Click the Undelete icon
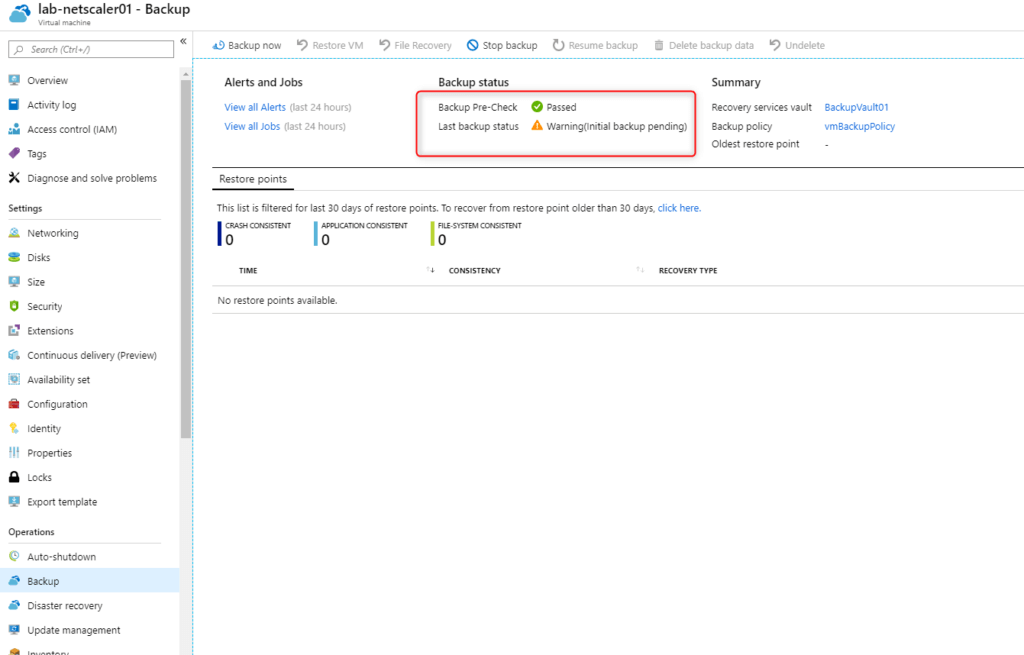1024x655 pixels. [775, 45]
